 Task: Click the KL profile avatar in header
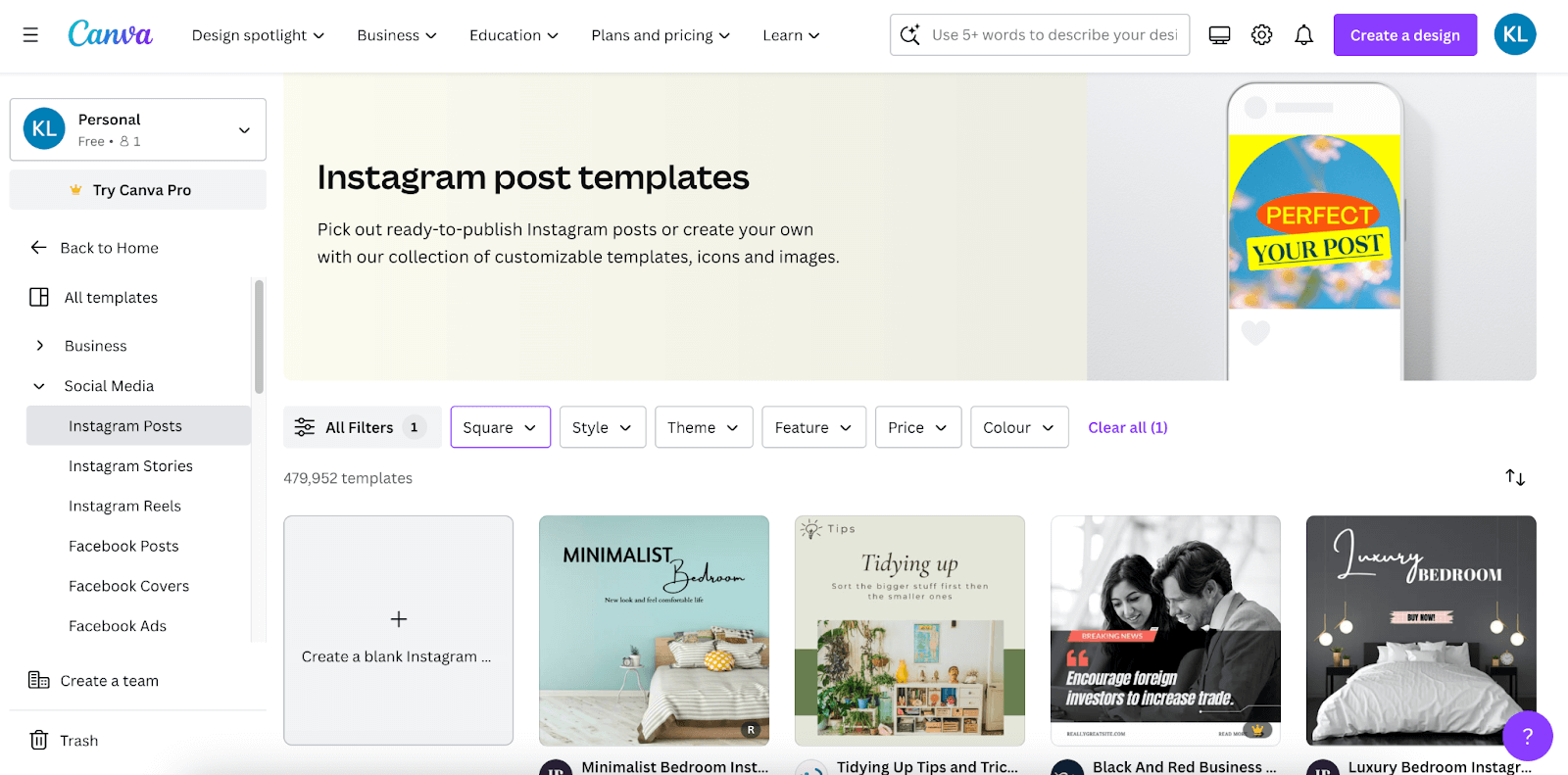(1514, 35)
